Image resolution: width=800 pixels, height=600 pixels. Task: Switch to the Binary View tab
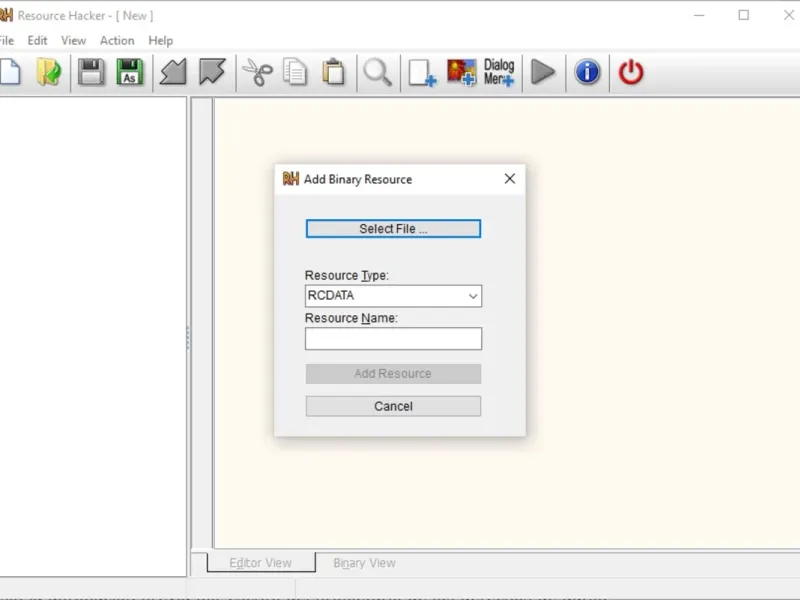click(364, 562)
